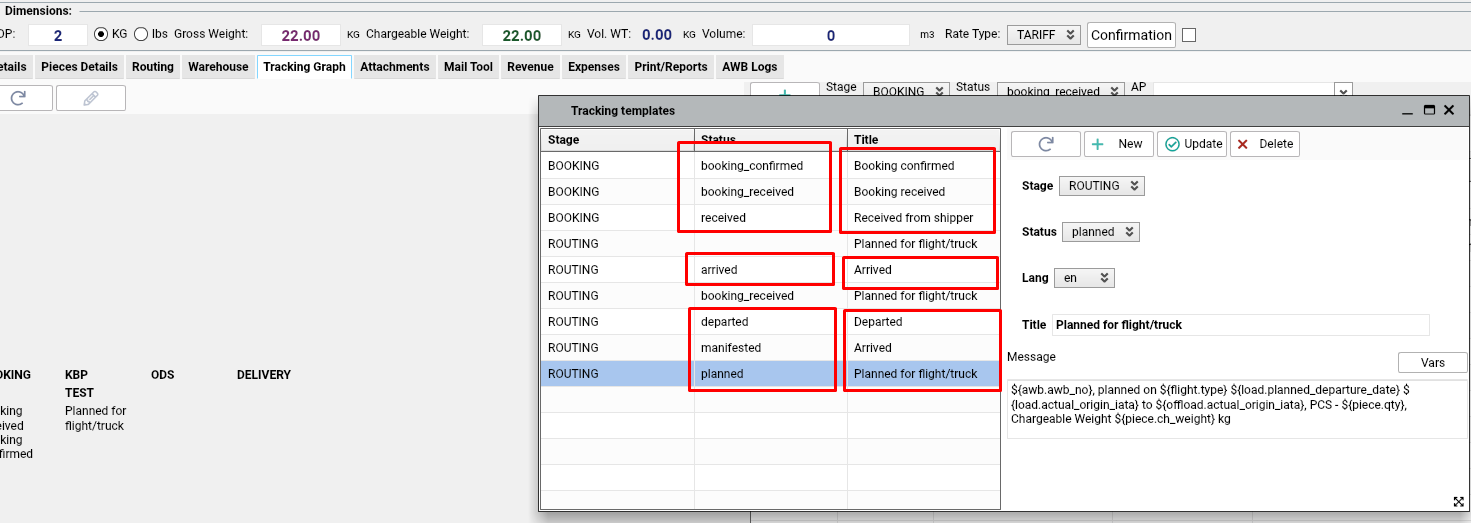Switch to the Warehouse tab
This screenshot has width=1471, height=523.
[x=218, y=67]
